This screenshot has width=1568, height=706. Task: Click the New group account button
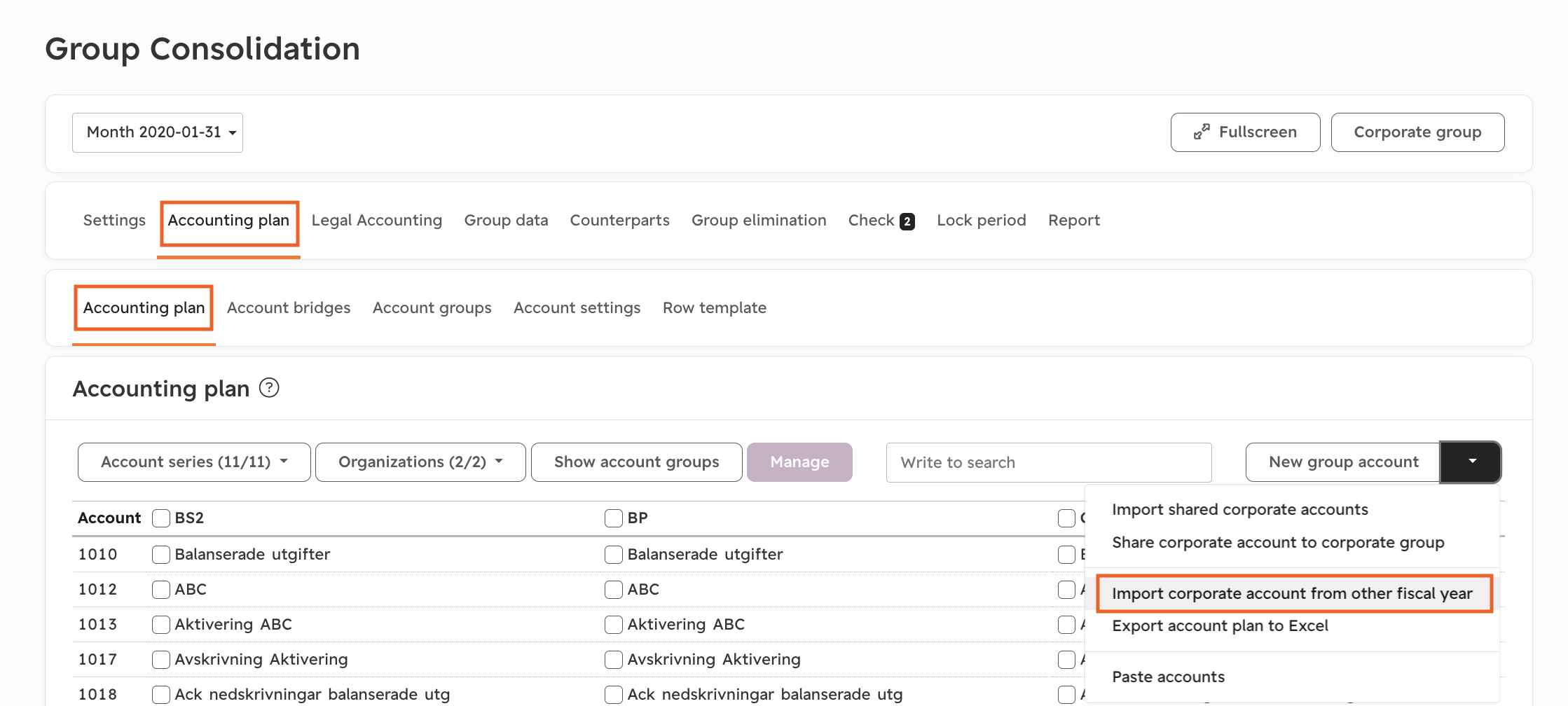[1343, 462]
